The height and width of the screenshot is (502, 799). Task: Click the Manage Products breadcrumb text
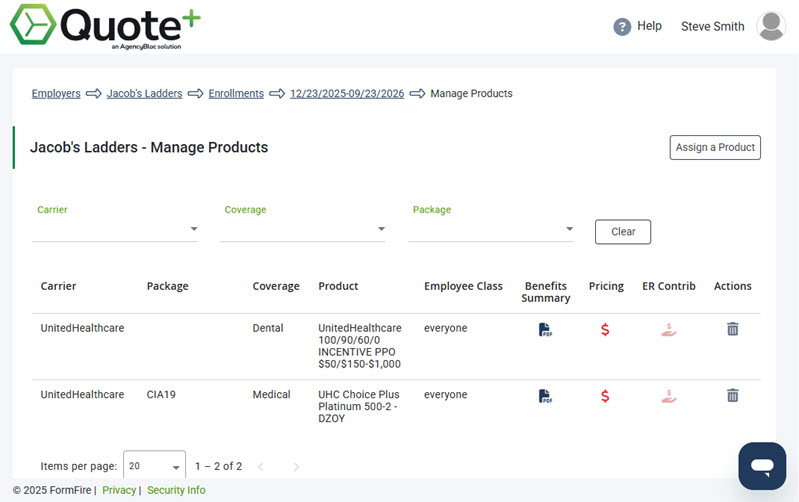[471, 94]
